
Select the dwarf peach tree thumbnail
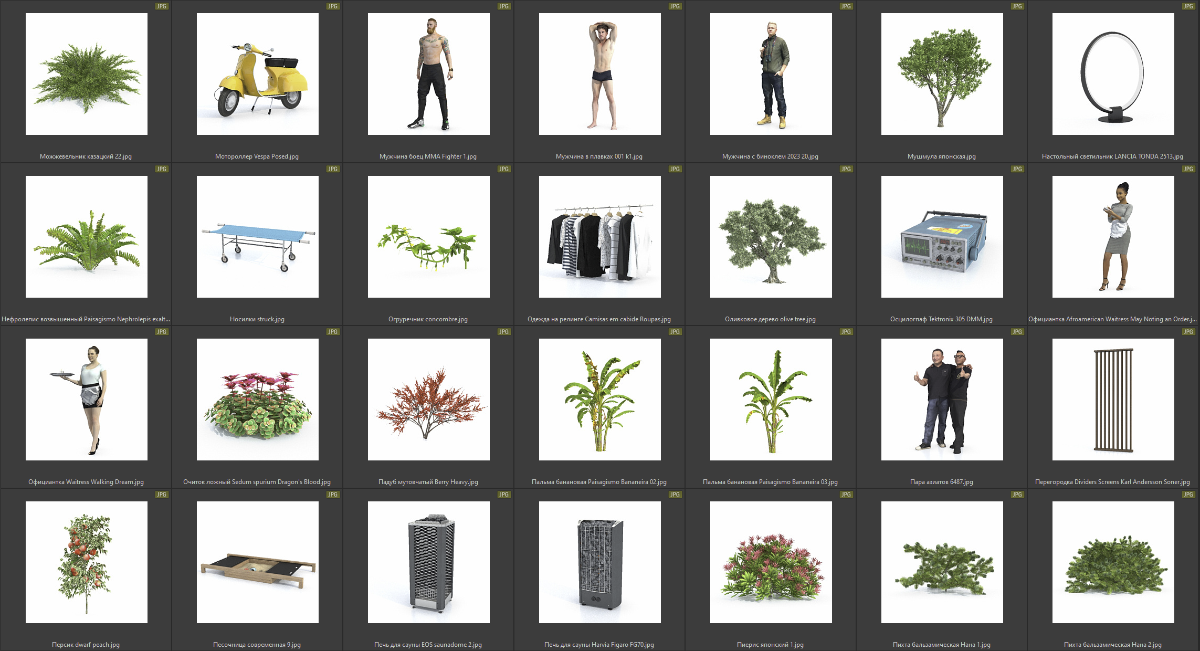[86, 563]
